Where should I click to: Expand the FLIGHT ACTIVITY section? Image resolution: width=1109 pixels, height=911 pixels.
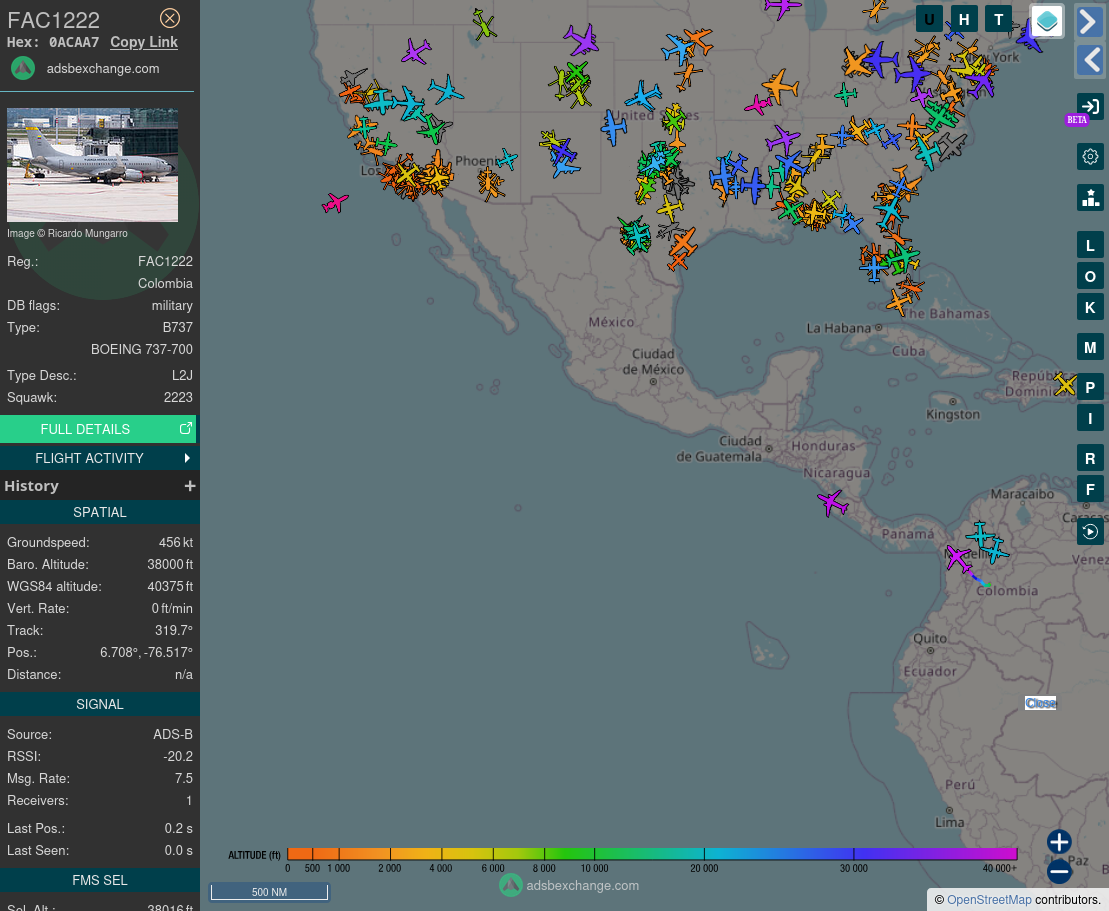pos(98,458)
